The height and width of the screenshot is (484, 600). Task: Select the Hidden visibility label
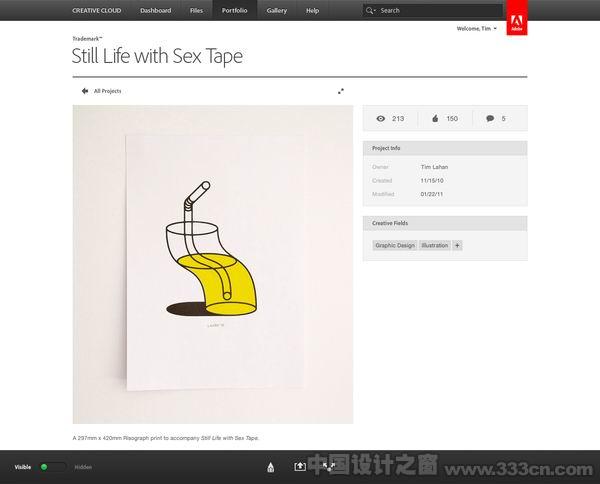[x=83, y=467]
